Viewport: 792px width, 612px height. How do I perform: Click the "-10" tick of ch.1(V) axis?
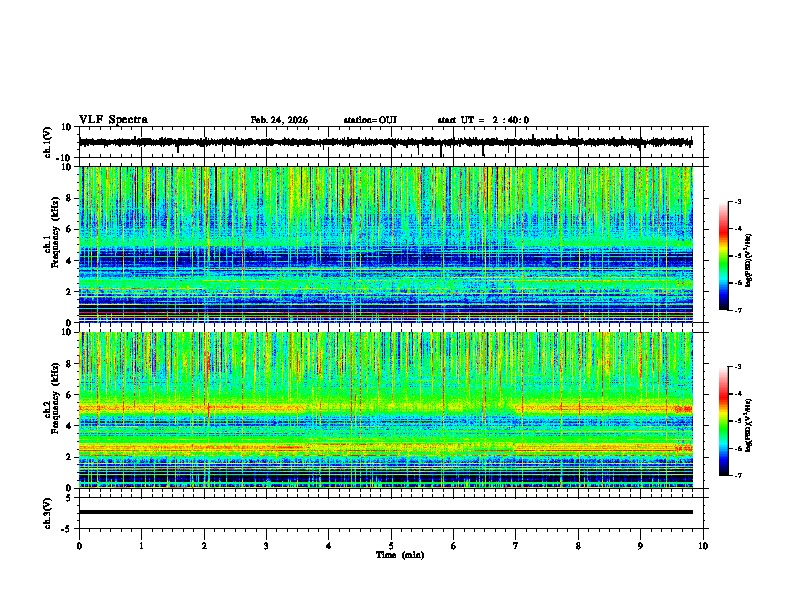pos(65,158)
